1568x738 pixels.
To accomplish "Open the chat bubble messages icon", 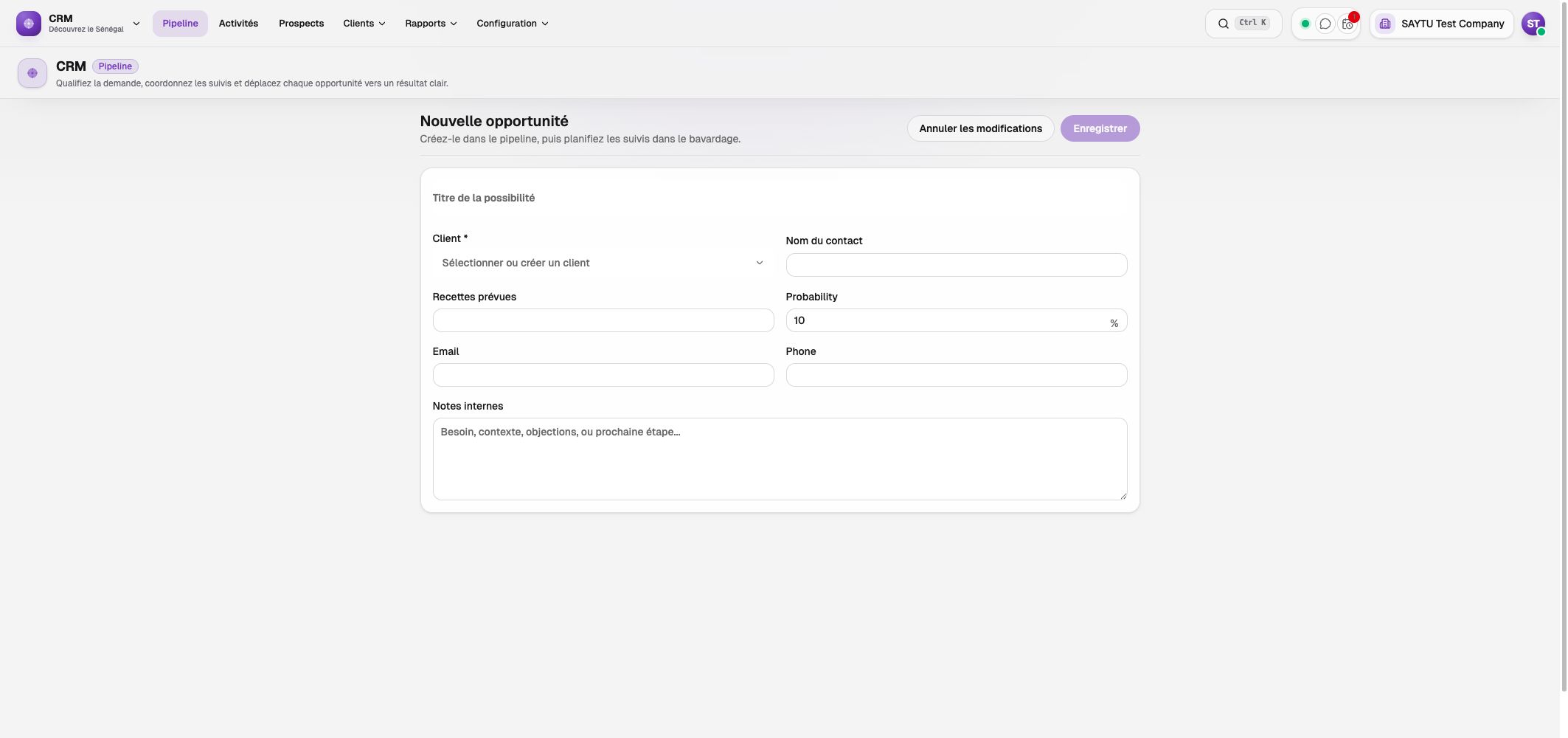I will (x=1325, y=24).
